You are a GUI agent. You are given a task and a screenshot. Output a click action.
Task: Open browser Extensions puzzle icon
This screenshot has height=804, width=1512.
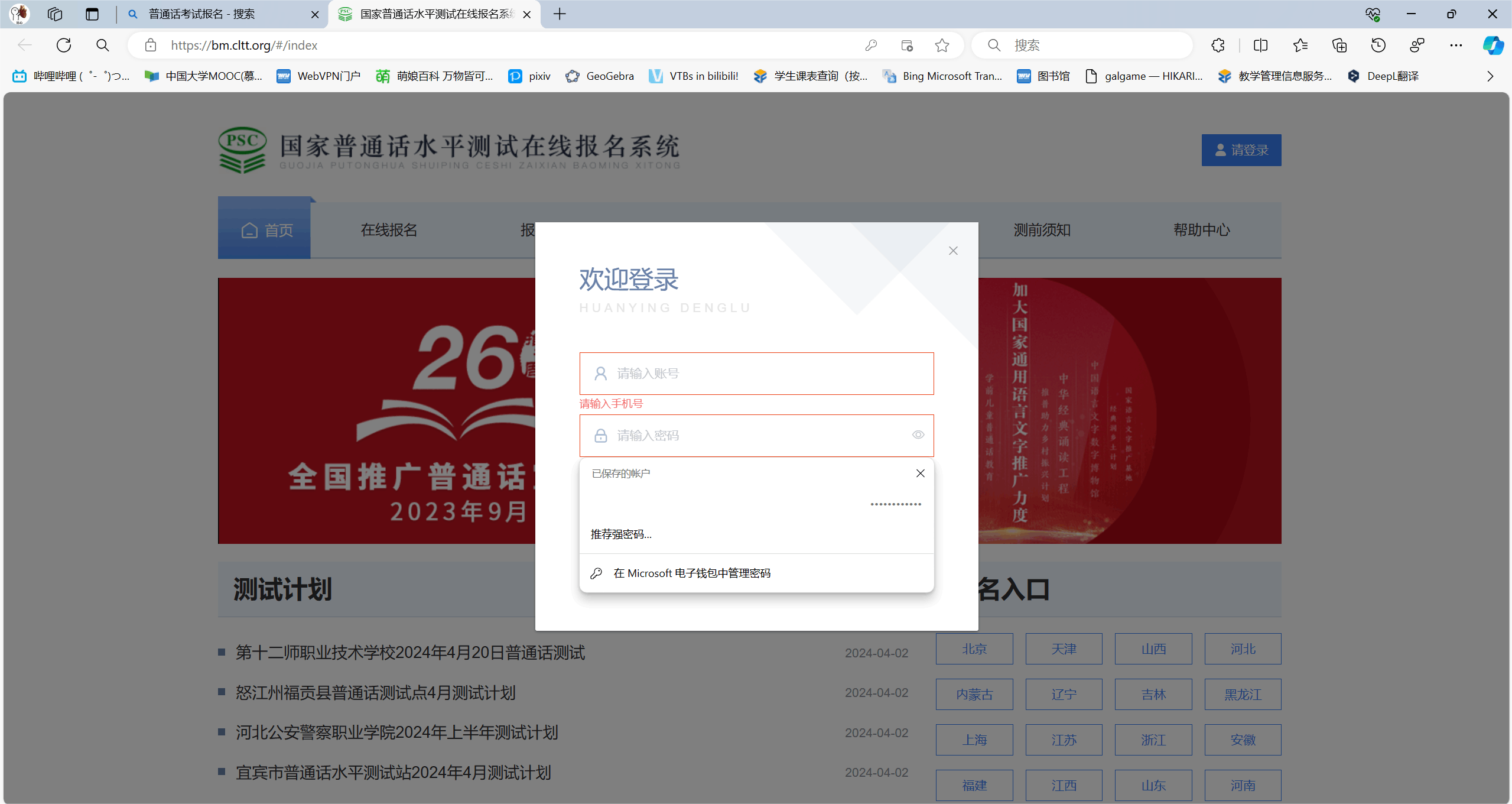[x=1218, y=46]
